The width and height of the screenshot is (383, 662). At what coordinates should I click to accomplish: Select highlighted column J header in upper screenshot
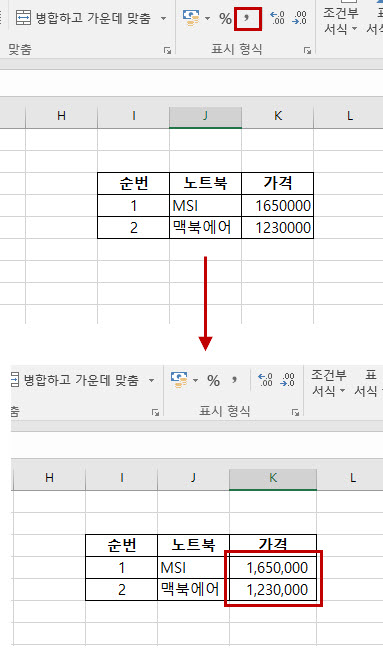[205, 116]
